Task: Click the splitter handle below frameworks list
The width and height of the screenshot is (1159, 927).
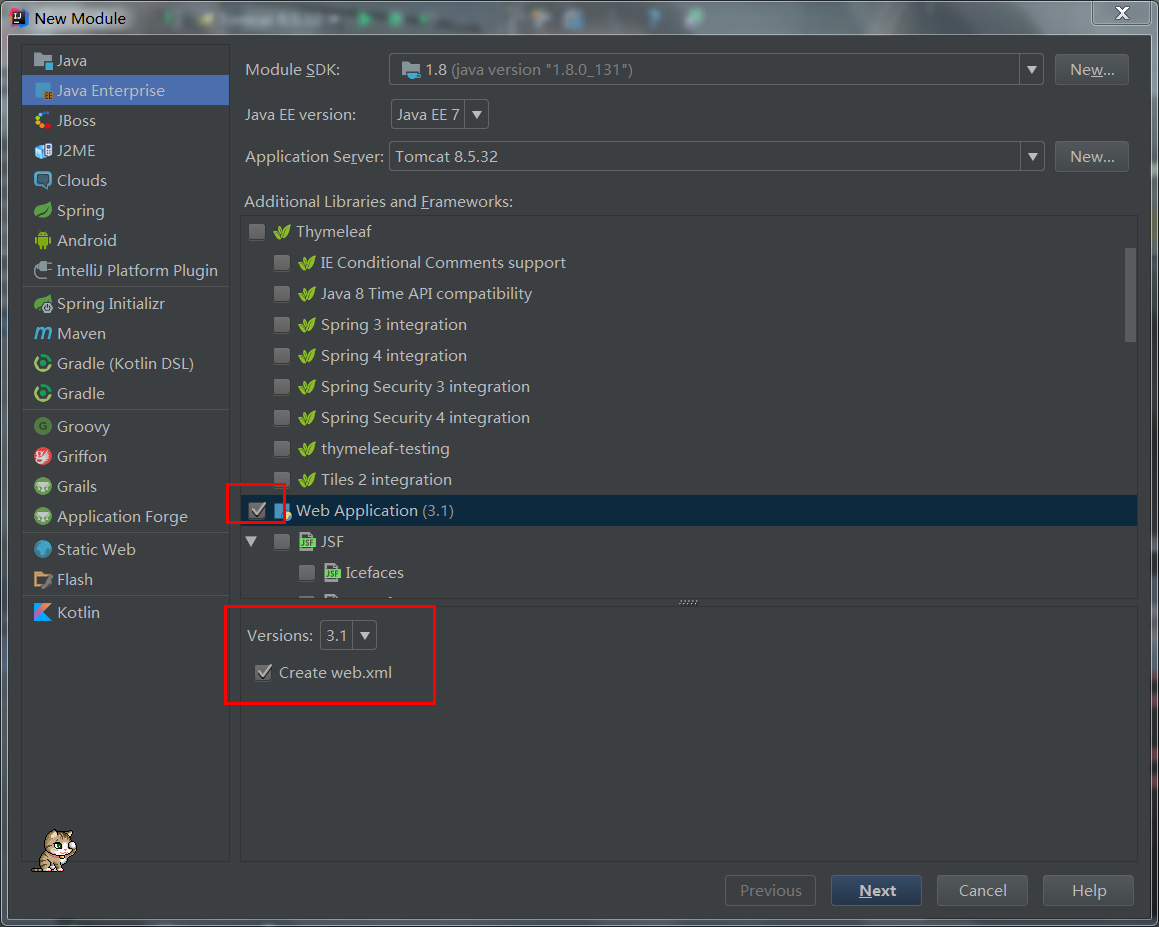Action: (688, 602)
